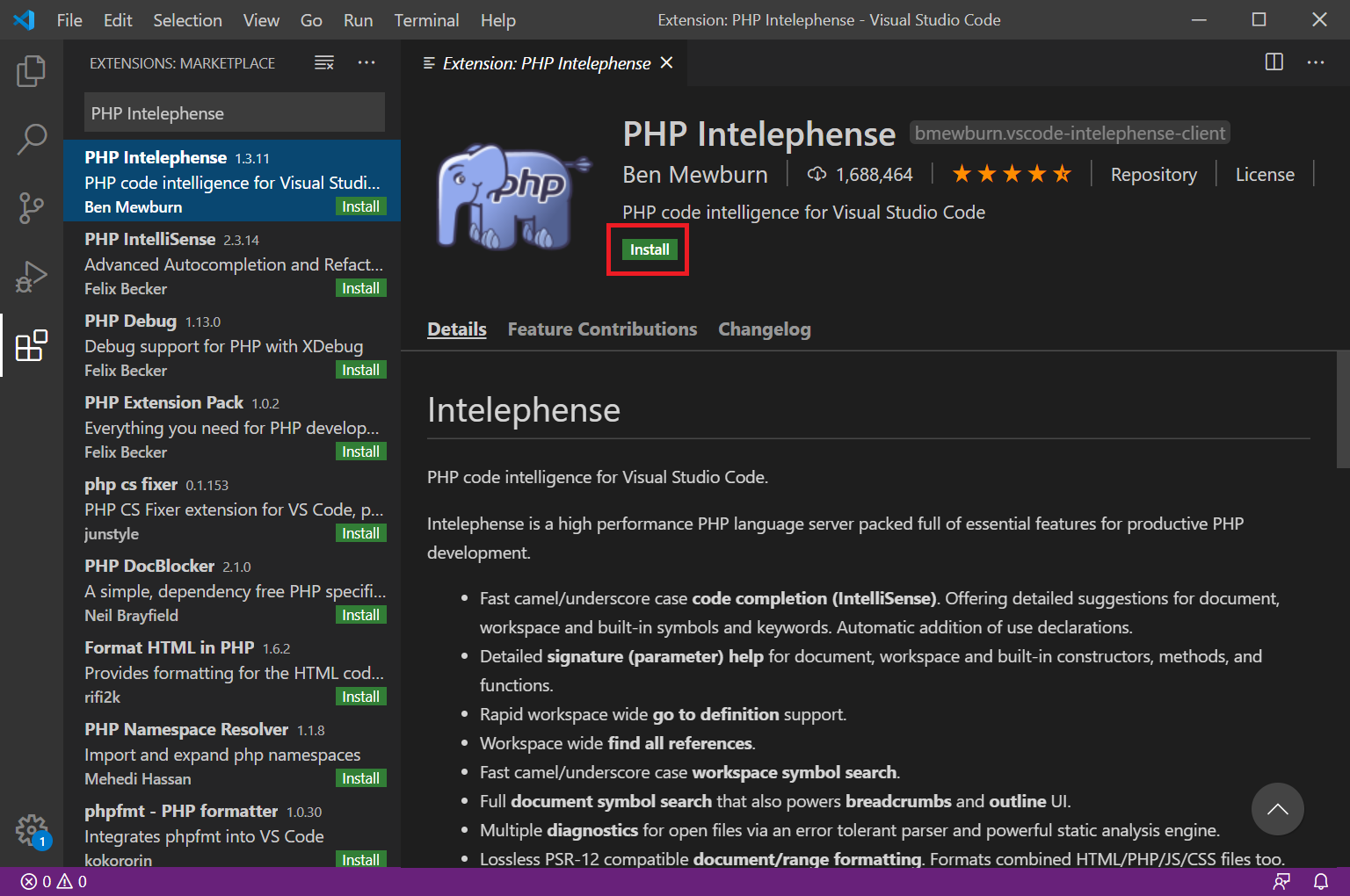Switch to Feature Contributions tab
This screenshot has width=1350, height=896.
(602, 329)
